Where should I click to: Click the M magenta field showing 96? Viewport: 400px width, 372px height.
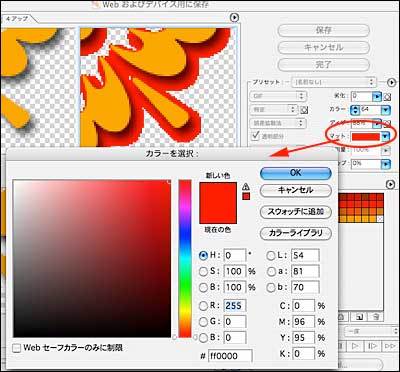(303, 322)
